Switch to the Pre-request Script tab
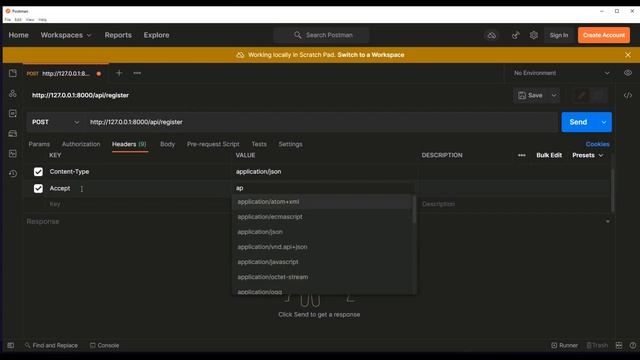Image resolution: width=640 pixels, height=360 pixels. click(x=213, y=144)
